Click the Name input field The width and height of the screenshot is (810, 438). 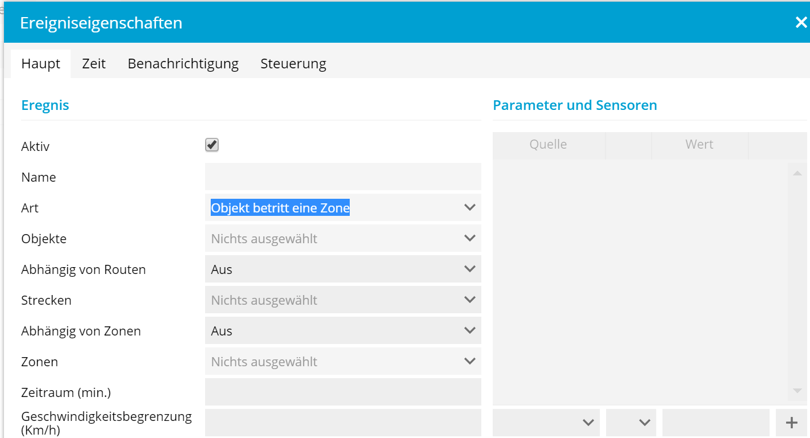click(342, 177)
